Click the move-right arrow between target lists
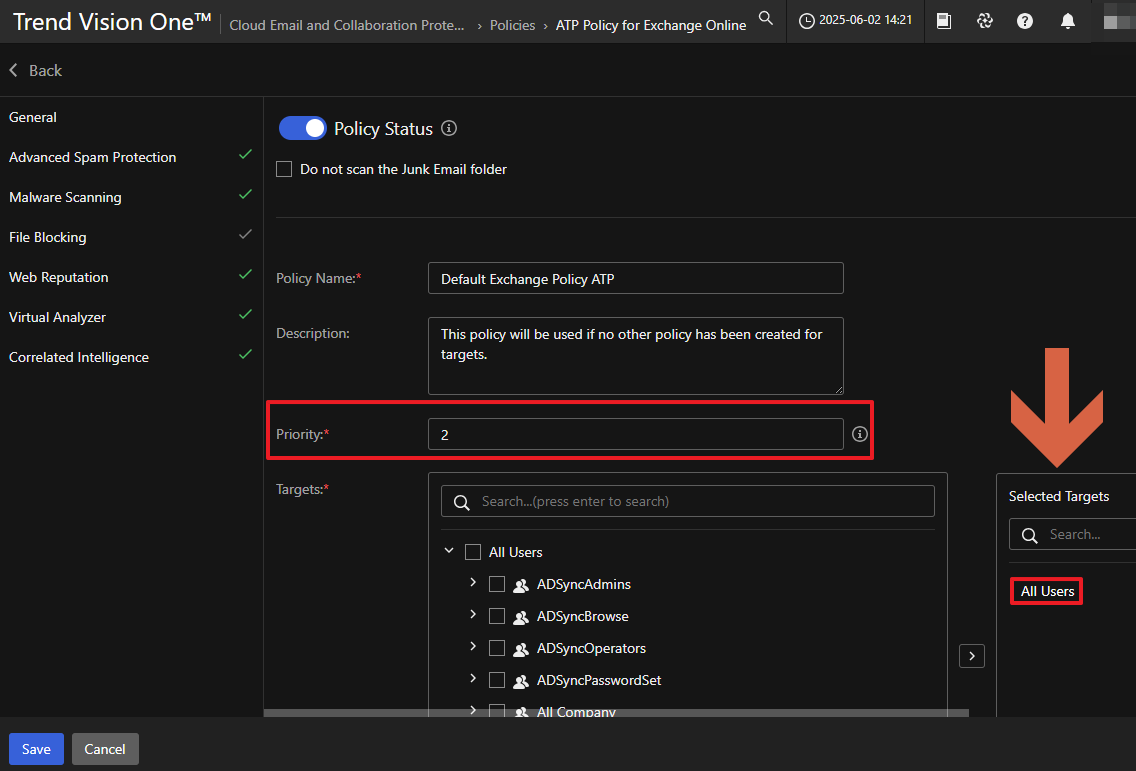Viewport: 1136px width, 771px height. pos(971,656)
